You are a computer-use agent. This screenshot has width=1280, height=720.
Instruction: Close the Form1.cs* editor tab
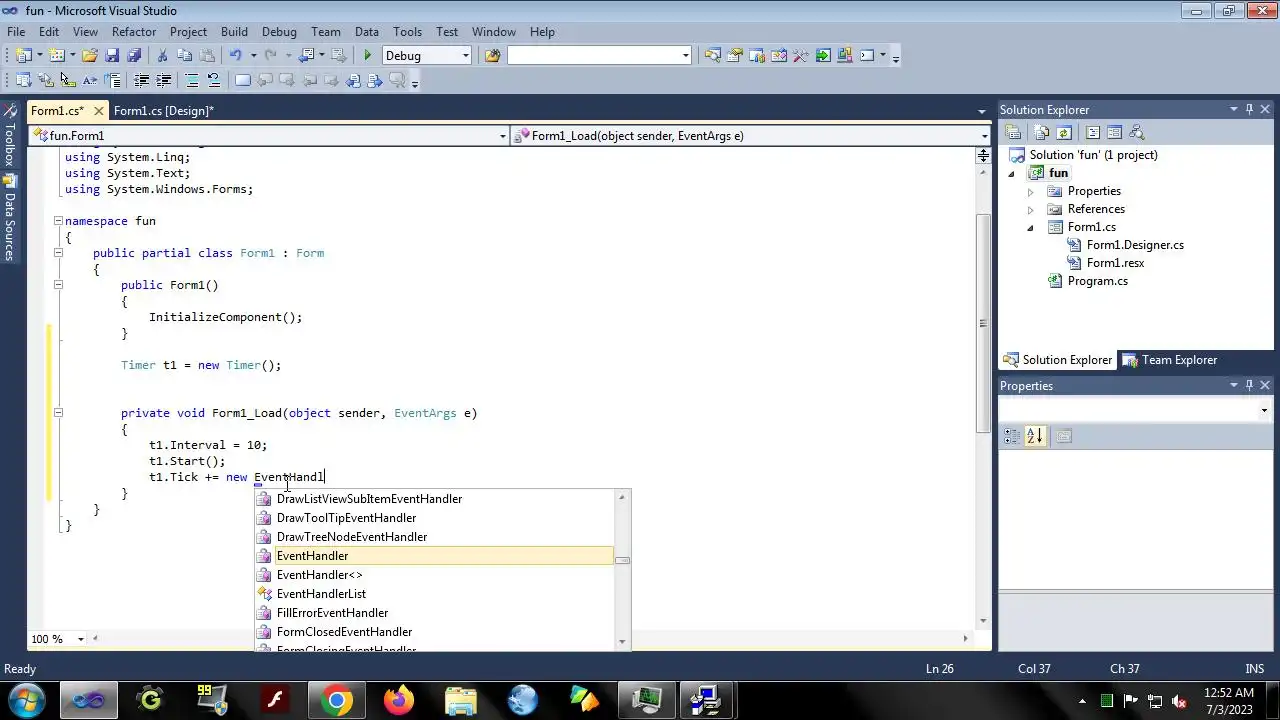click(98, 110)
